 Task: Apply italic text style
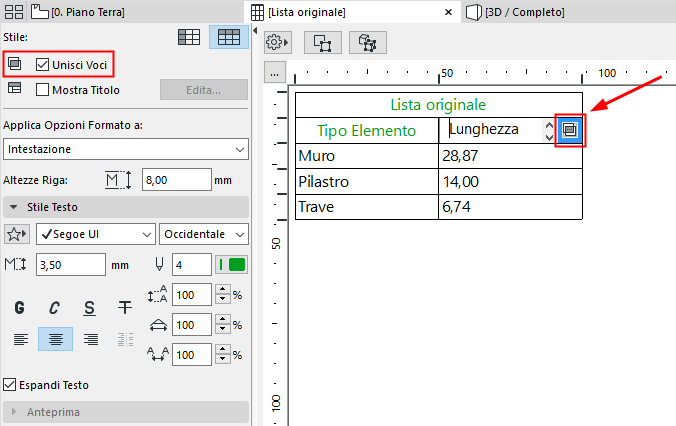pyautogui.click(x=55, y=308)
